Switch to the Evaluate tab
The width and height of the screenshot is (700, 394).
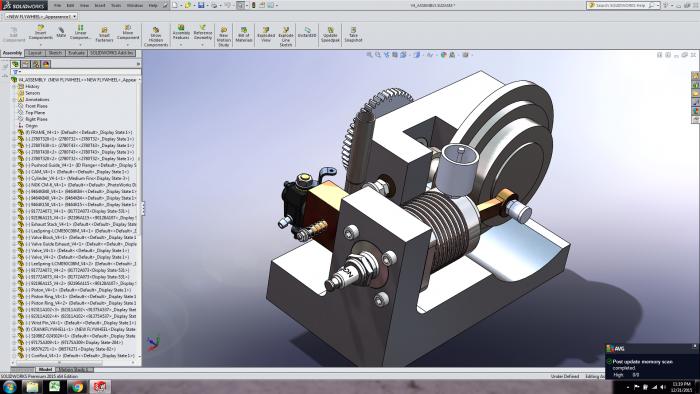click(x=76, y=53)
